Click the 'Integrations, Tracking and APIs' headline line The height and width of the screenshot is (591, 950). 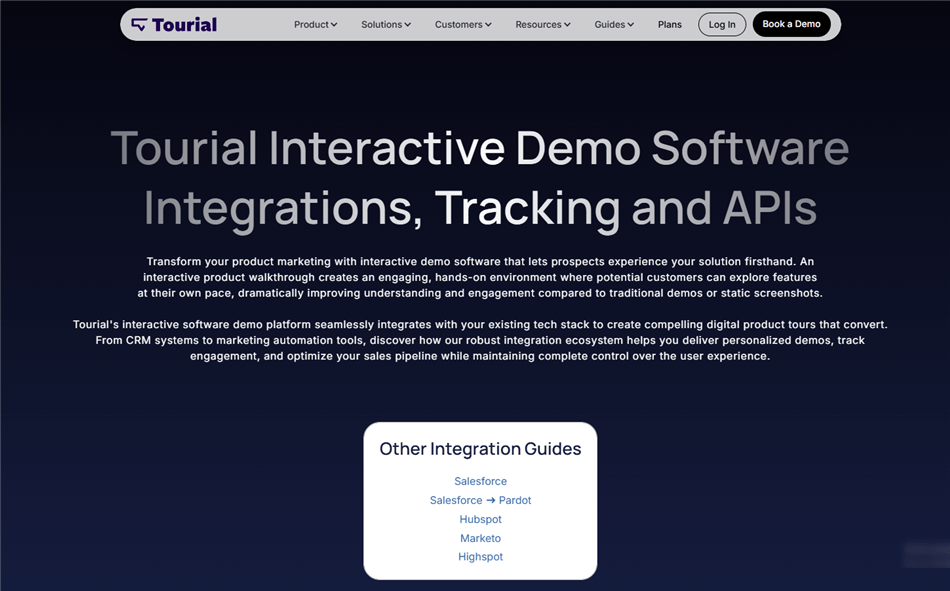point(480,209)
